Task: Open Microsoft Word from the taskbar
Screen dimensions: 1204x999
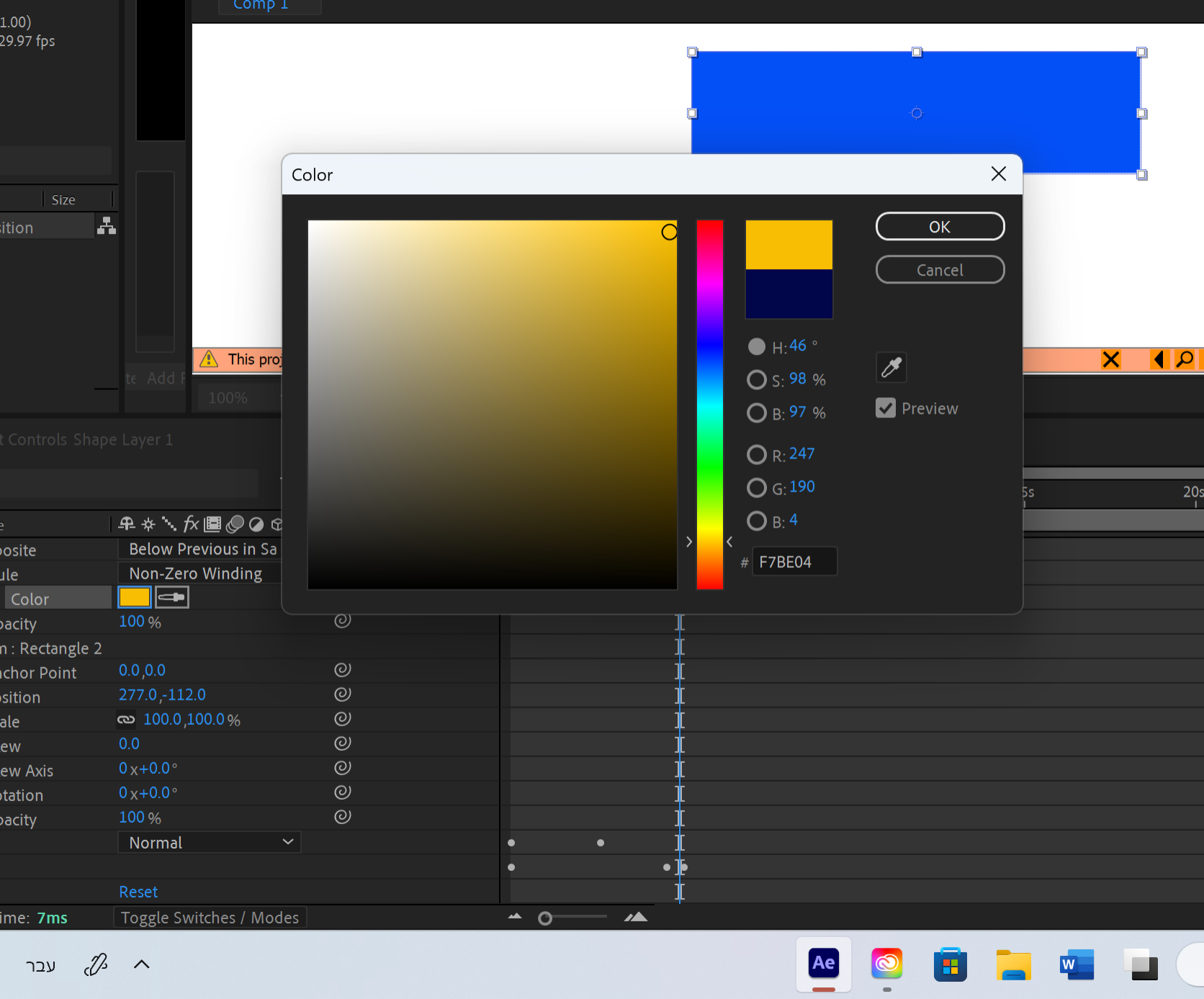Action: [1077, 964]
